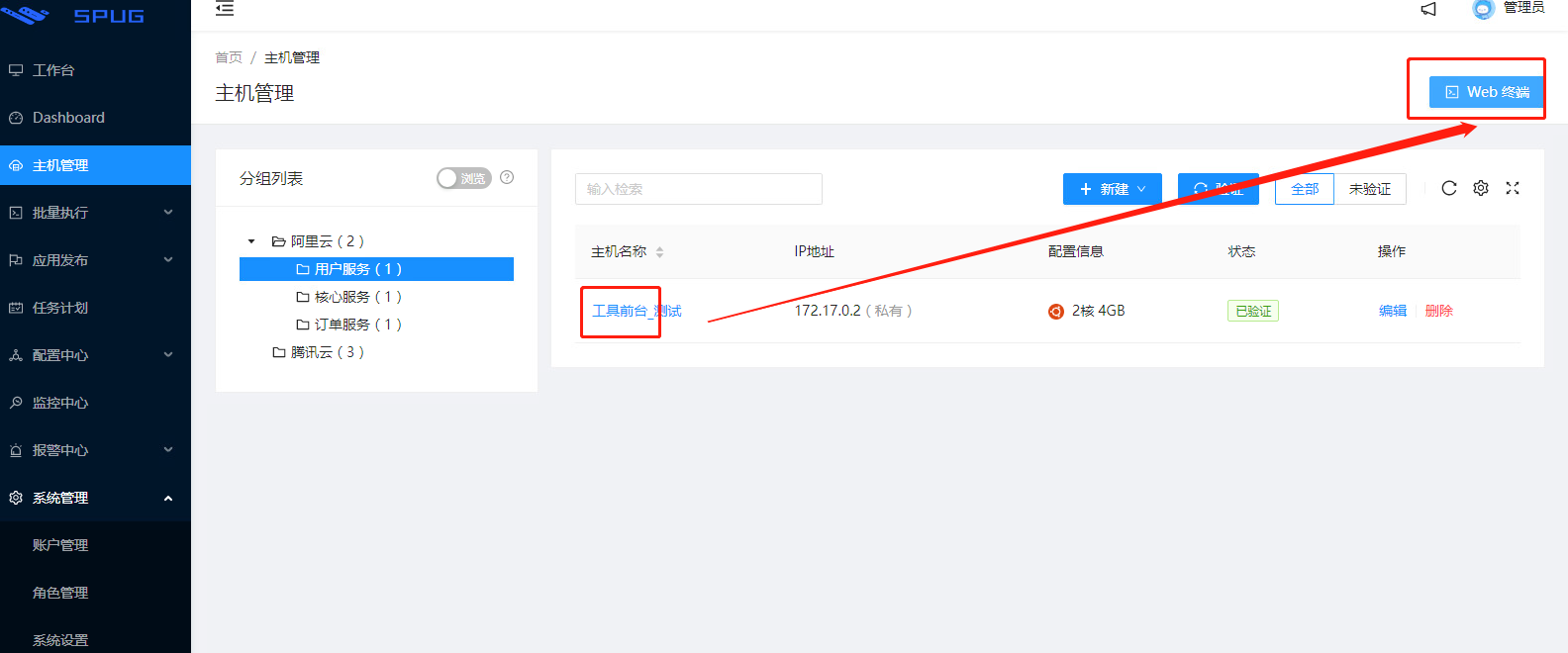Image resolution: width=1568 pixels, height=653 pixels.
Task: Expand the 批量执行 submenu
Action: click(x=95, y=213)
